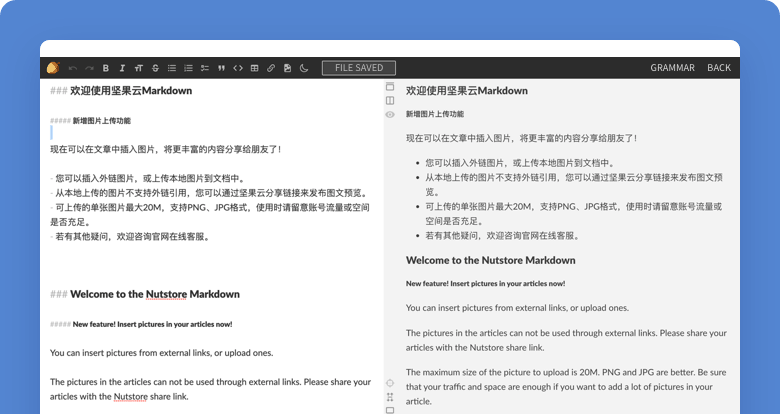Image resolution: width=780 pixels, height=414 pixels.
Task: Insert a code block
Action: [238, 68]
